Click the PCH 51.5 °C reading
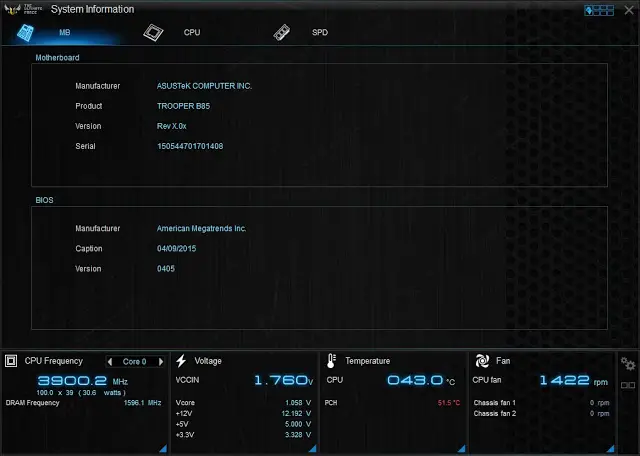Viewport: 640px width, 456px height. (449, 403)
